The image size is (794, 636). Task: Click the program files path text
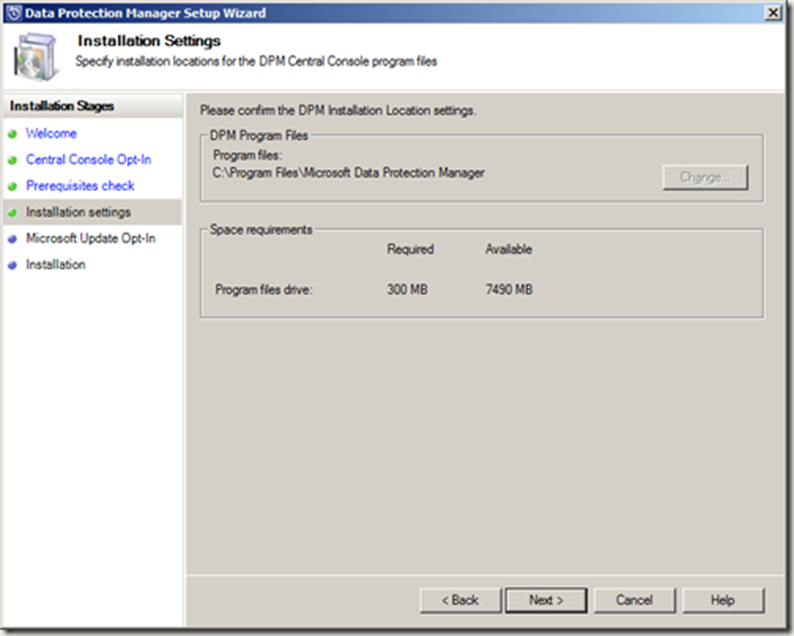click(x=348, y=173)
